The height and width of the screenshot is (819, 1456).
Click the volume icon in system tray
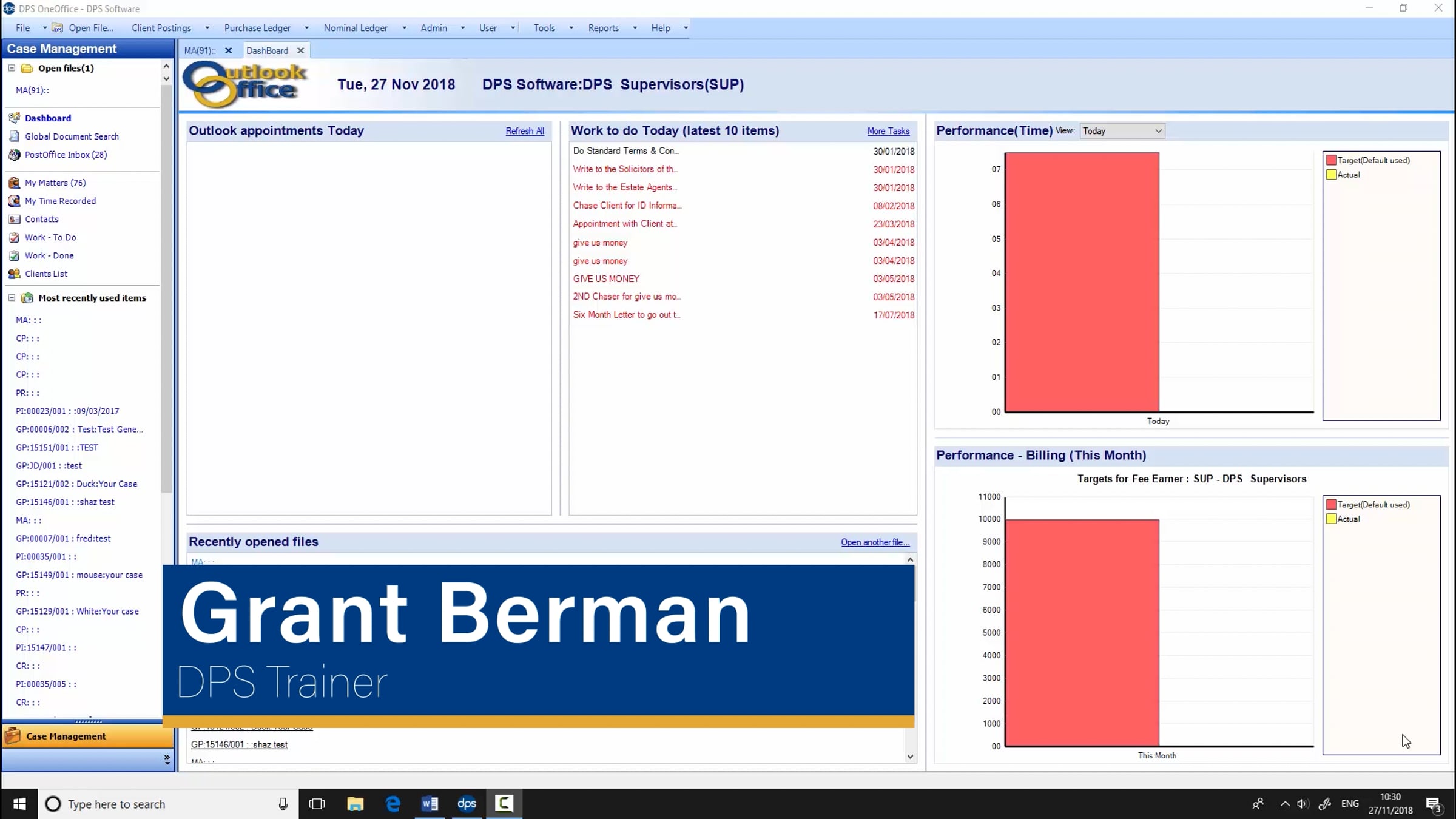(x=1303, y=804)
